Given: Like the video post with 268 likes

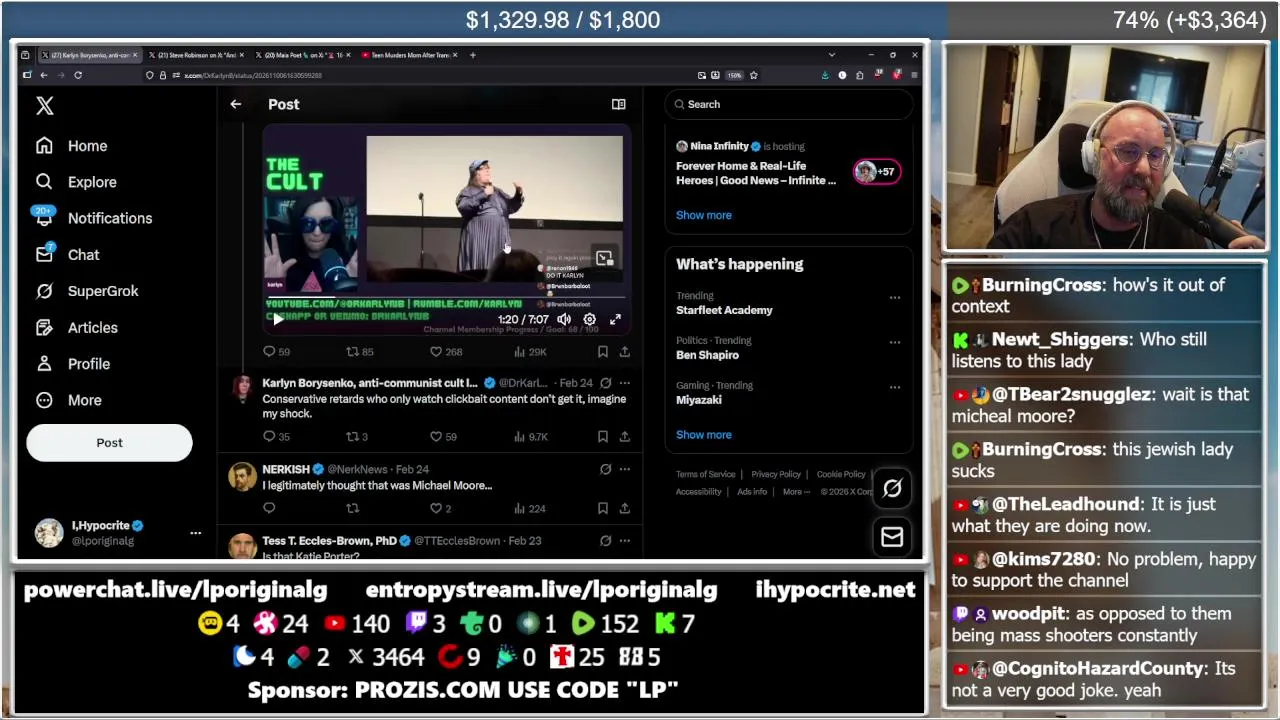Looking at the screenshot, I should pos(446,352).
